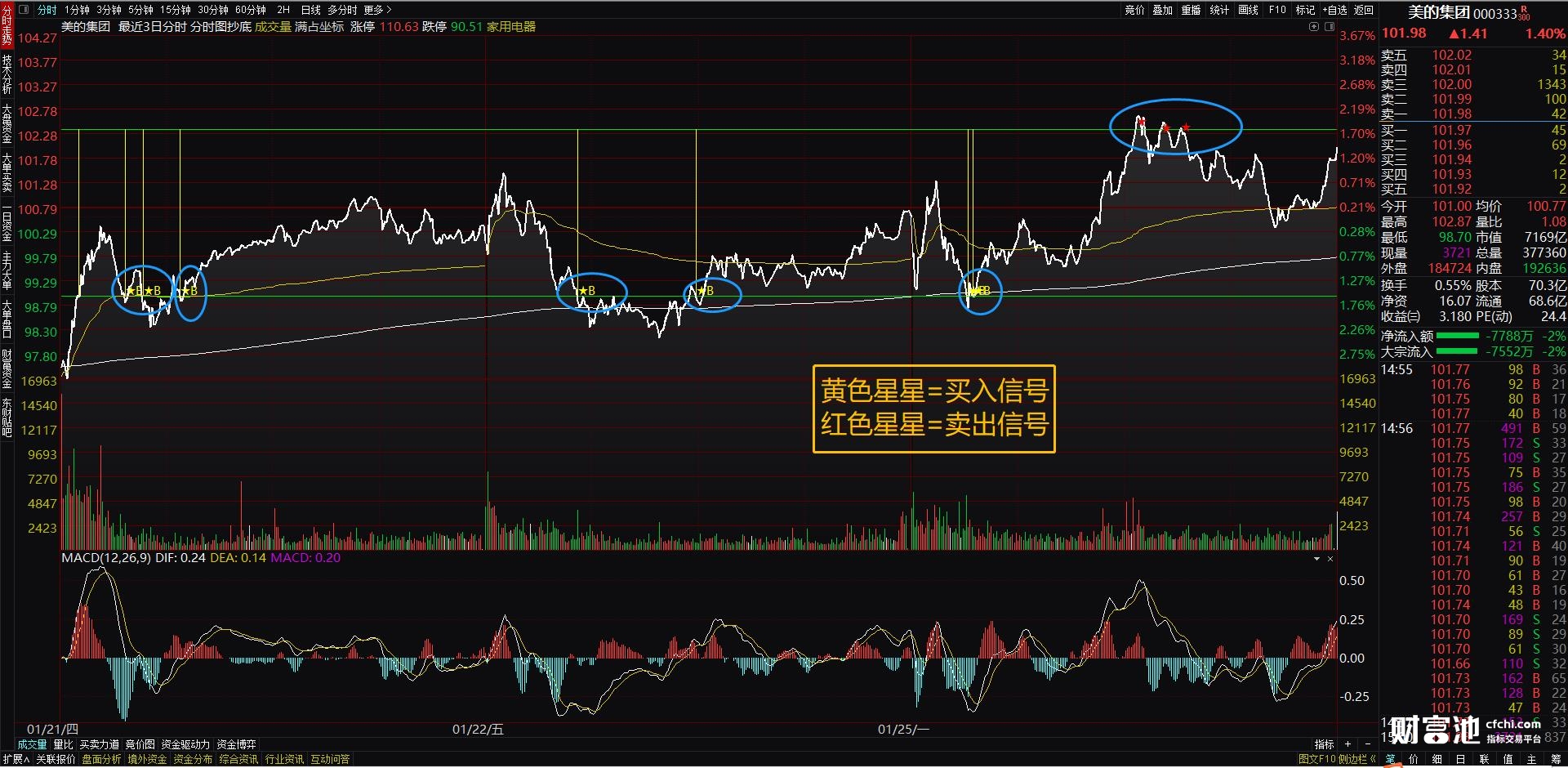Click the 分时图抄底 indicator name
This screenshot has width=1568, height=768.
tap(220, 27)
